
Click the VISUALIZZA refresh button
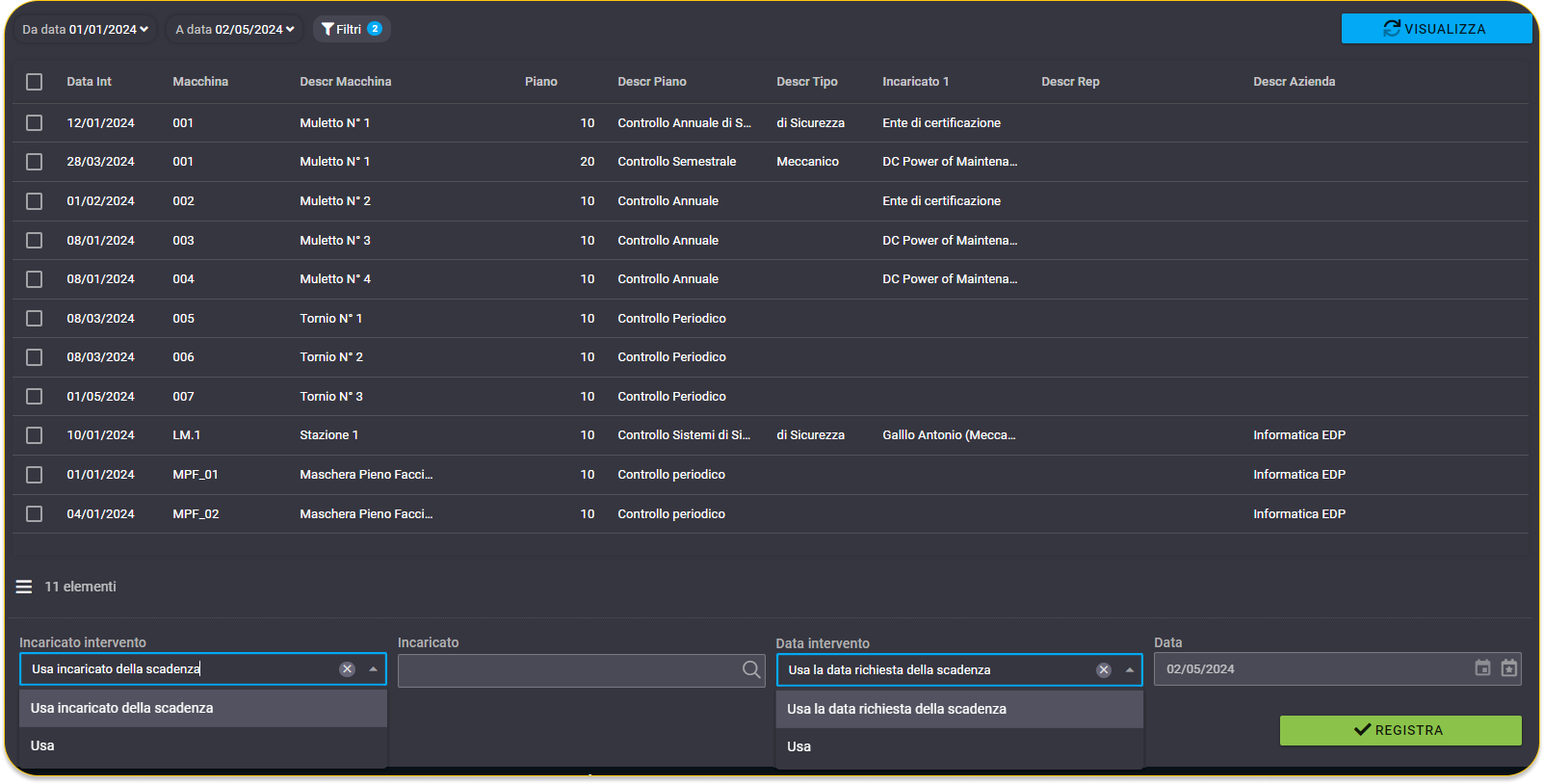pyautogui.click(x=1436, y=29)
